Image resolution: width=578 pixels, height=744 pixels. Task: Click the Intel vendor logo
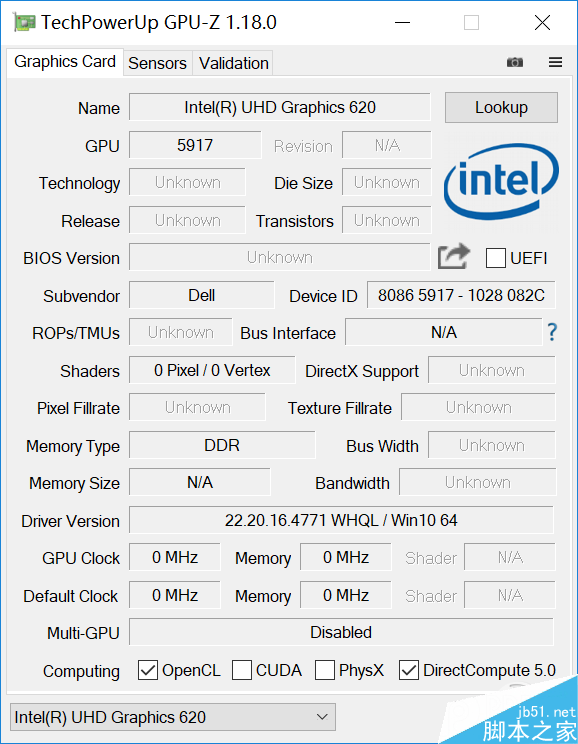click(501, 182)
